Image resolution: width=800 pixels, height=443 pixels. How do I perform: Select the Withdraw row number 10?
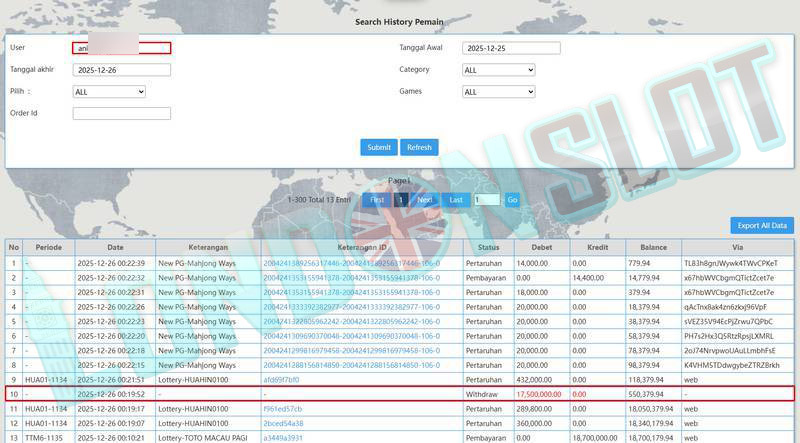point(14,394)
